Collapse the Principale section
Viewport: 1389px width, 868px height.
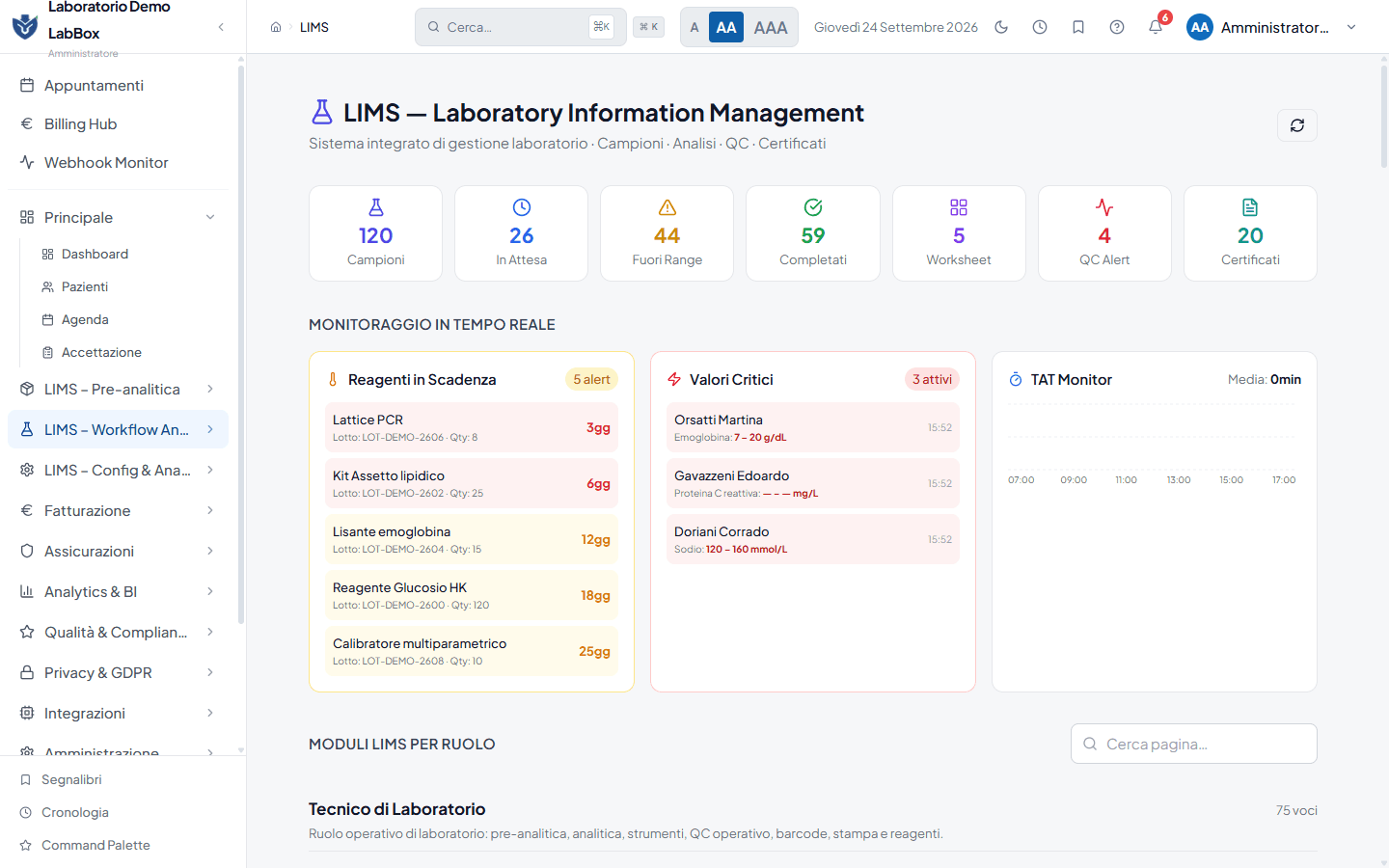[x=118, y=217]
